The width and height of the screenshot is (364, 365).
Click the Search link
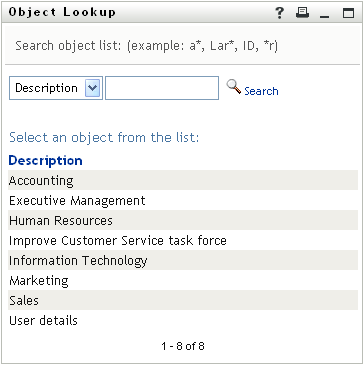tap(261, 91)
